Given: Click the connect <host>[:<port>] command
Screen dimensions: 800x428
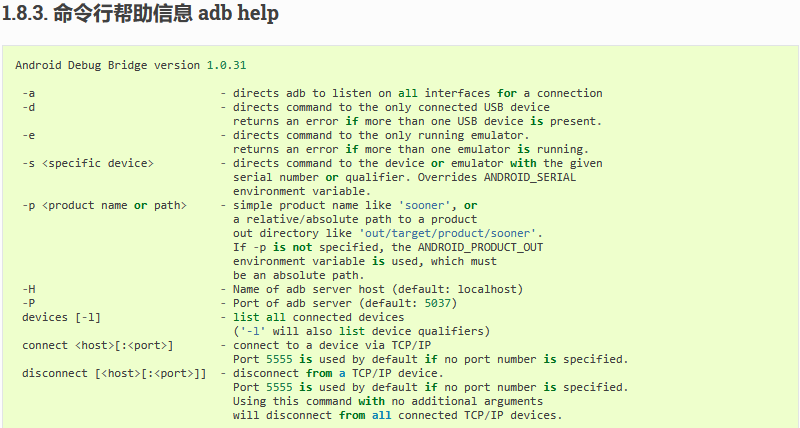Looking at the screenshot, I should pos(97,345).
